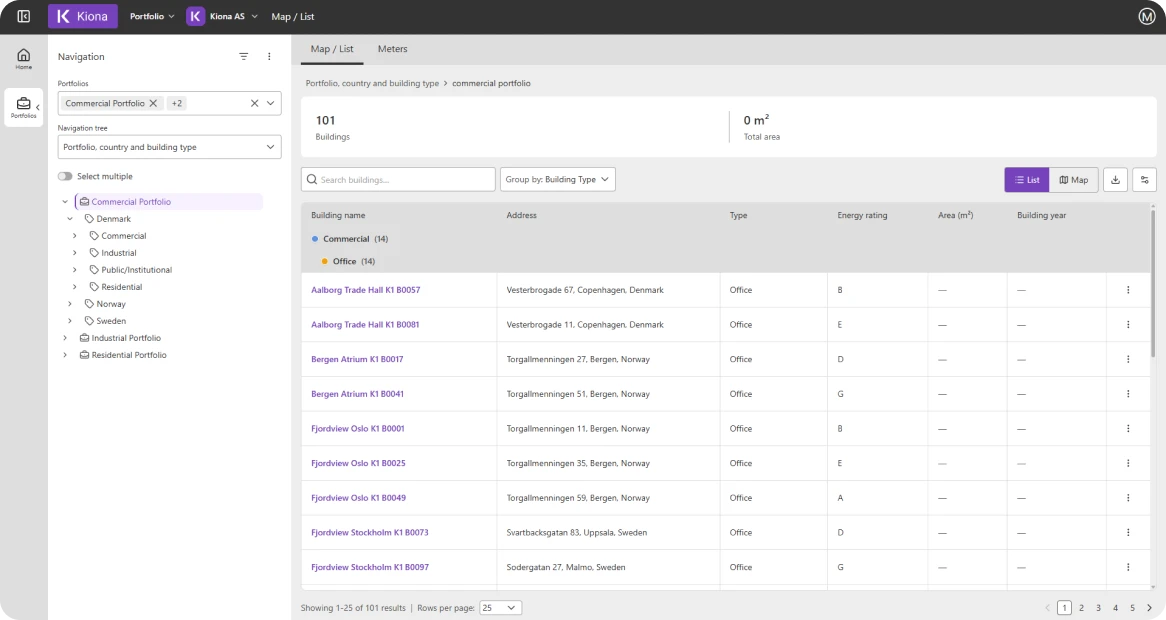Image resolution: width=1166 pixels, height=620 pixels.
Task: Open Group by: Building Type dropdown
Action: click(558, 179)
